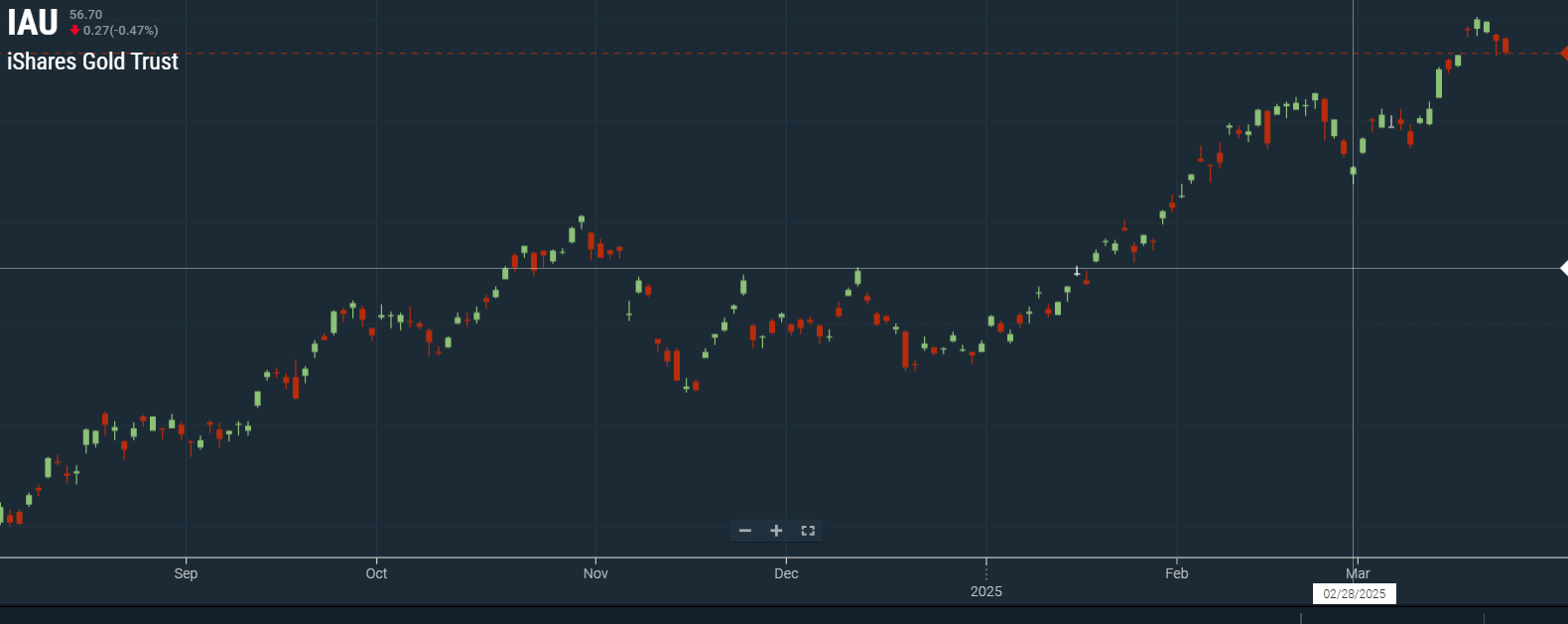Image resolution: width=1568 pixels, height=624 pixels.
Task: Select the Dec axis label
Action: [x=786, y=573]
